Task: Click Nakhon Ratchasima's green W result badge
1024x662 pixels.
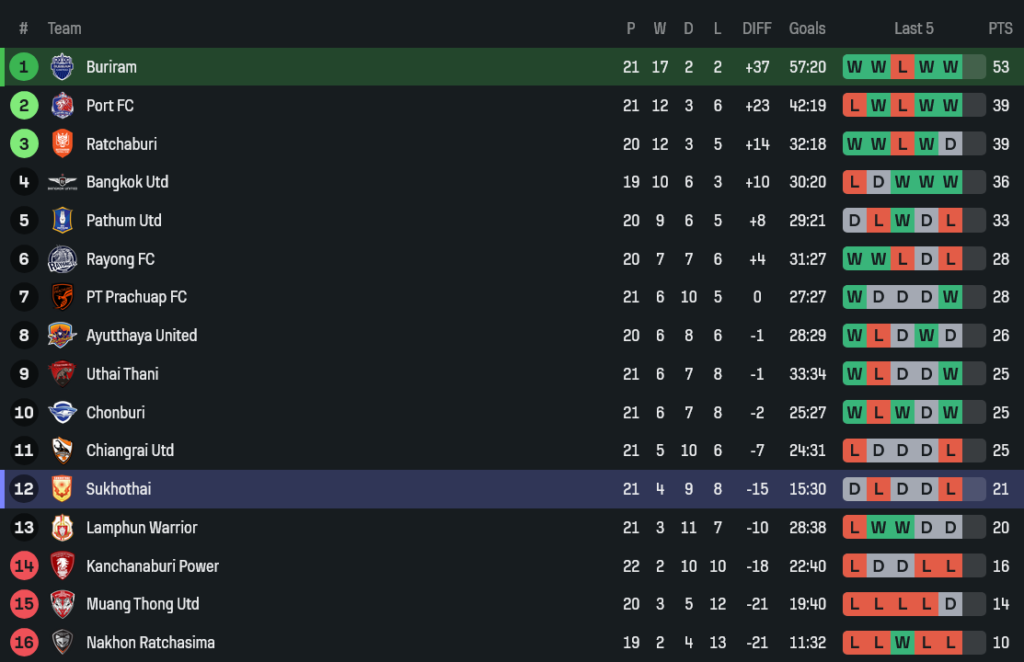Action: tap(902, 642)
